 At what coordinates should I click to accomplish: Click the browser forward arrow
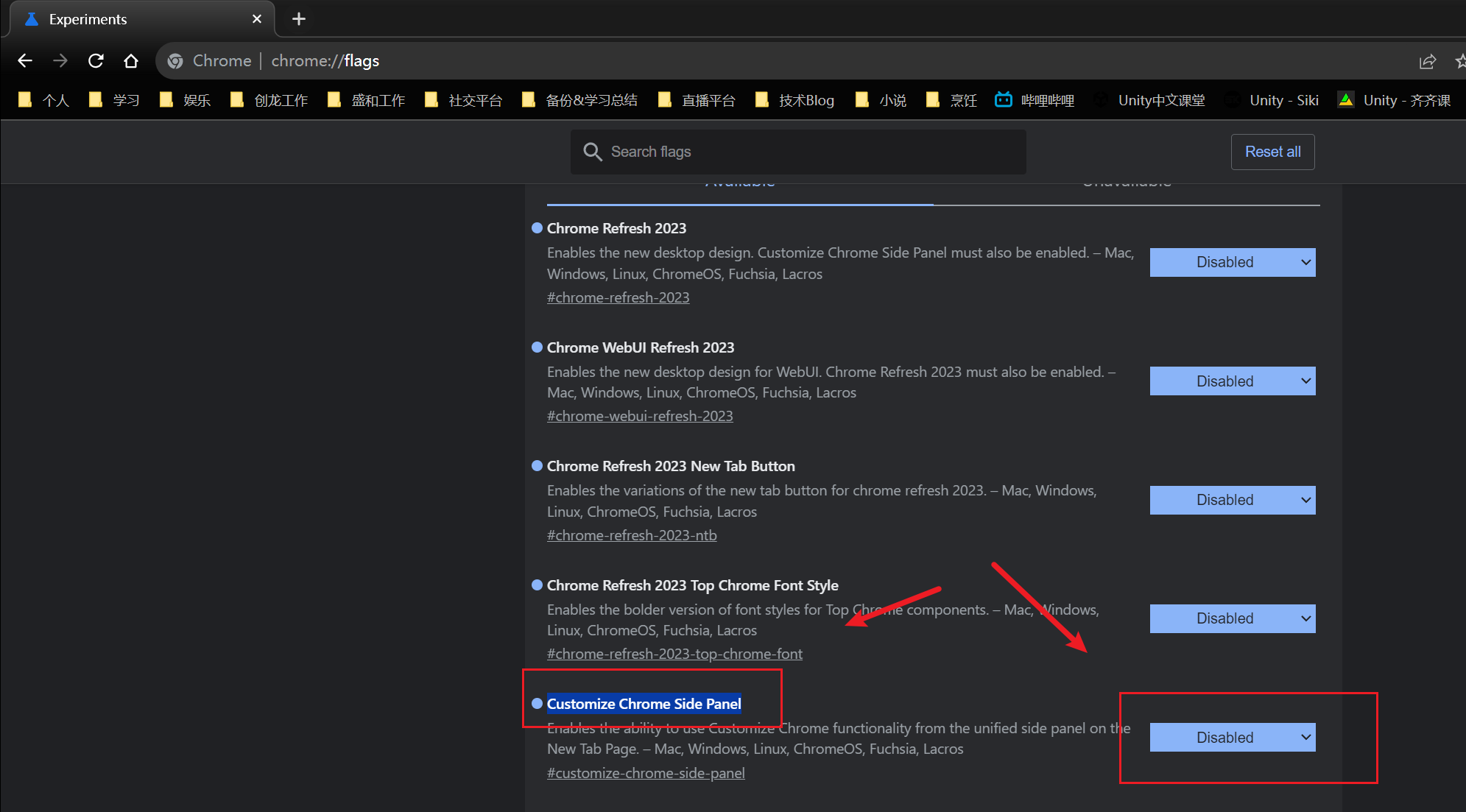click(60, 61)
